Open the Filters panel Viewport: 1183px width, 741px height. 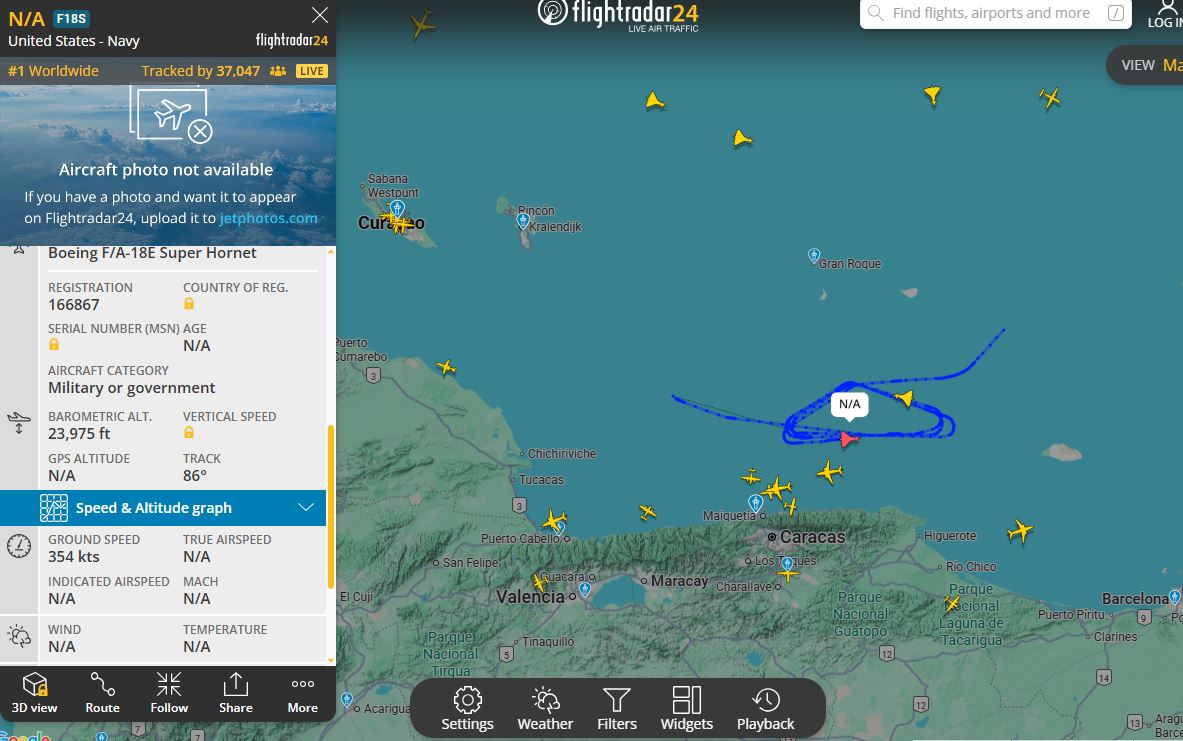tap(616, 709)
